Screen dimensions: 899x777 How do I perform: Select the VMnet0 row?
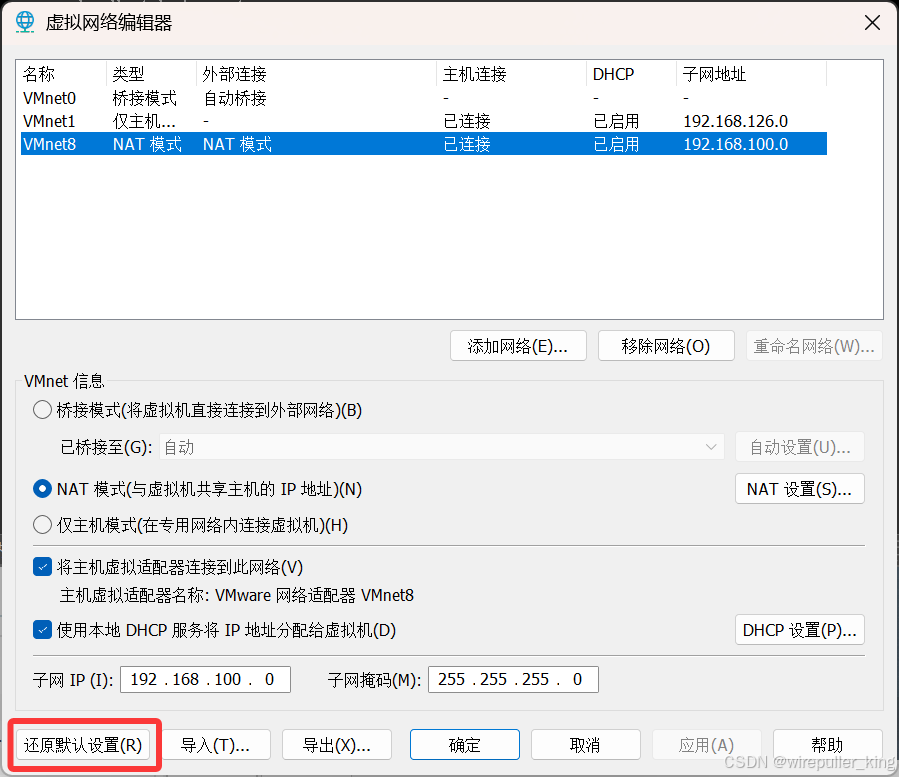pyautogui.click(x=424, y=98)
